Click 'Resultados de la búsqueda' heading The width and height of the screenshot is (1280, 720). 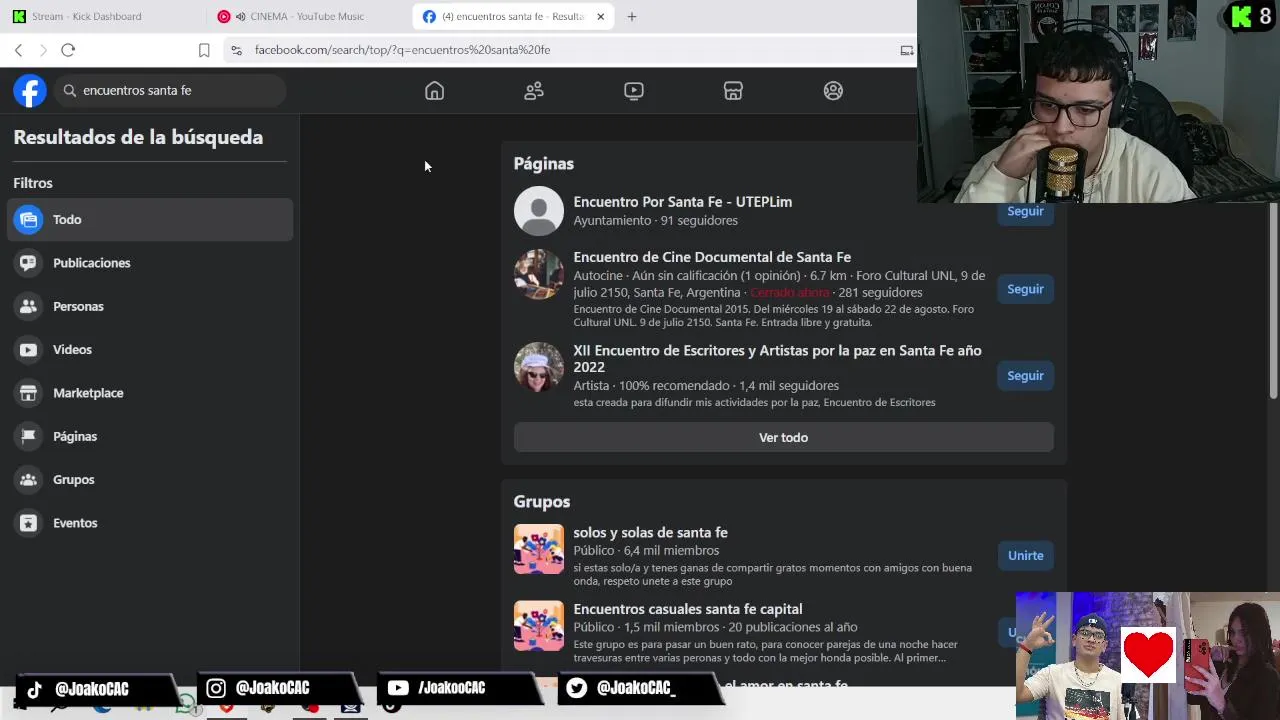pos(138,137)
